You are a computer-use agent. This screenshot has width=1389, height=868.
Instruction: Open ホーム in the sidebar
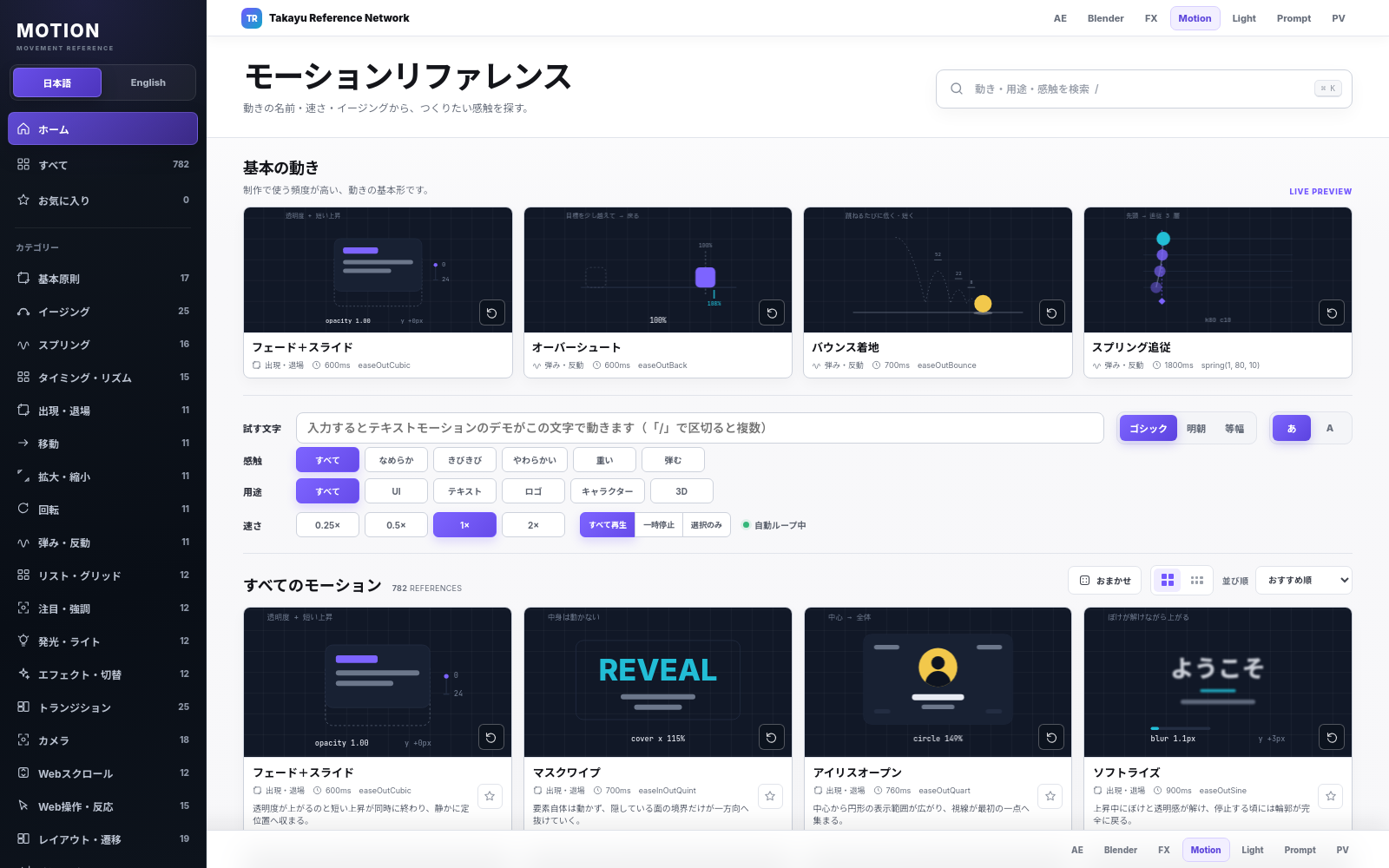tap(102, 128)
